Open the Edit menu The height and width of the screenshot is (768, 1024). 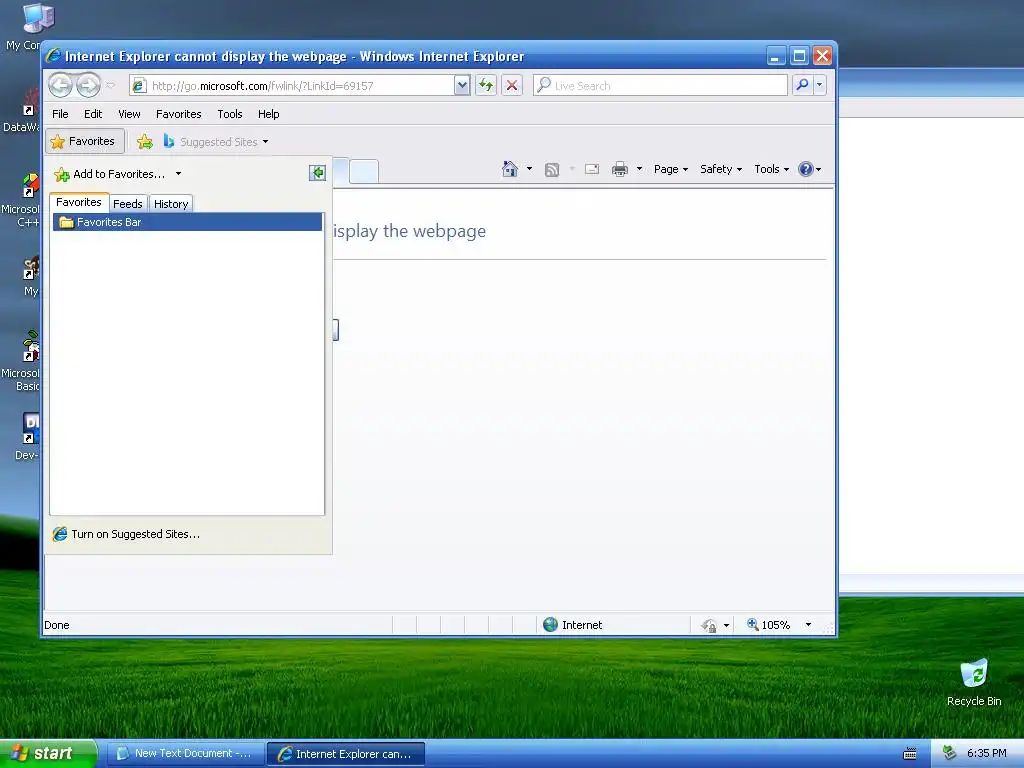pyautogui.click(x=93, y=114)
